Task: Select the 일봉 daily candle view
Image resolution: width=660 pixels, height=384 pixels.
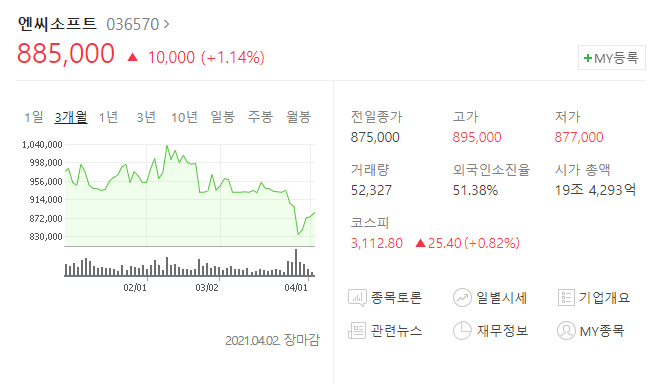Action: [222, 117]
